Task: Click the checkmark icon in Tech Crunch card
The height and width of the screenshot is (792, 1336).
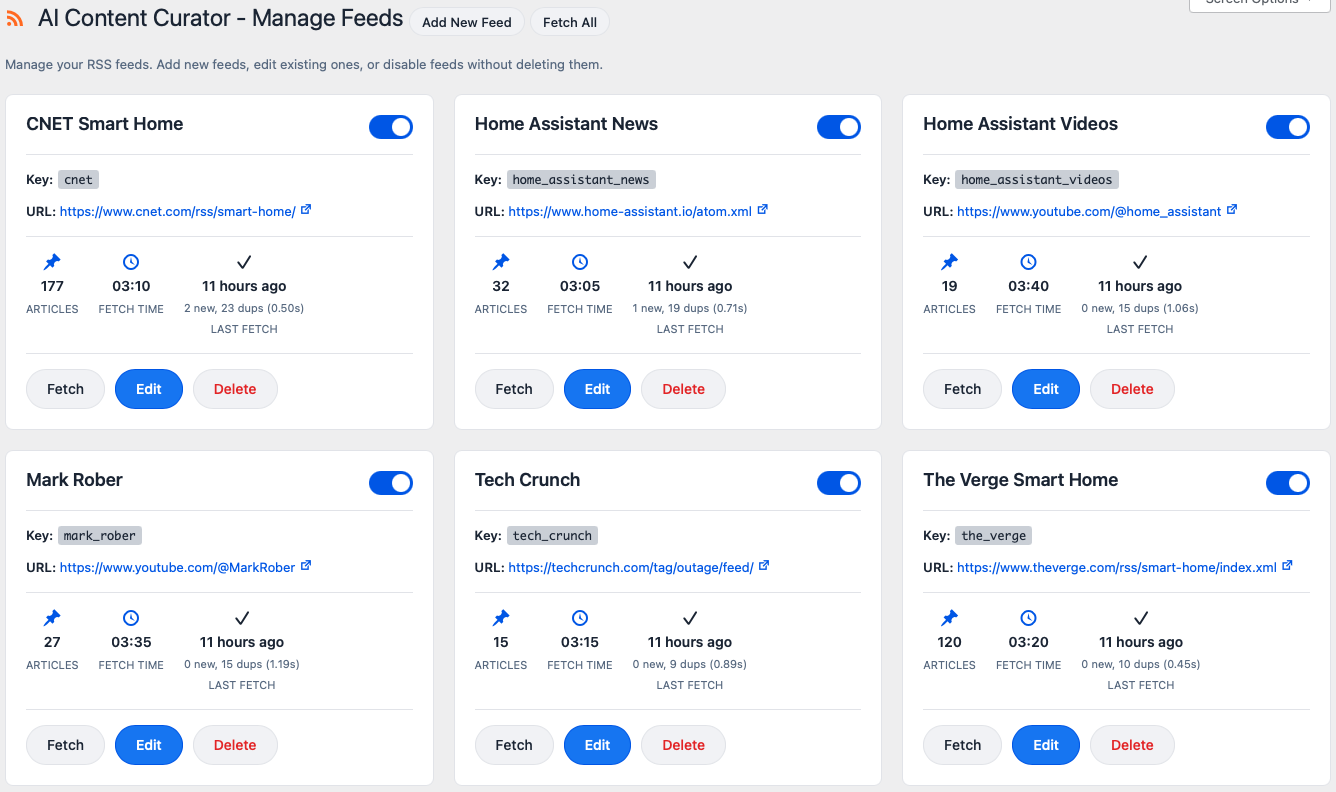Action: point(690,618)
